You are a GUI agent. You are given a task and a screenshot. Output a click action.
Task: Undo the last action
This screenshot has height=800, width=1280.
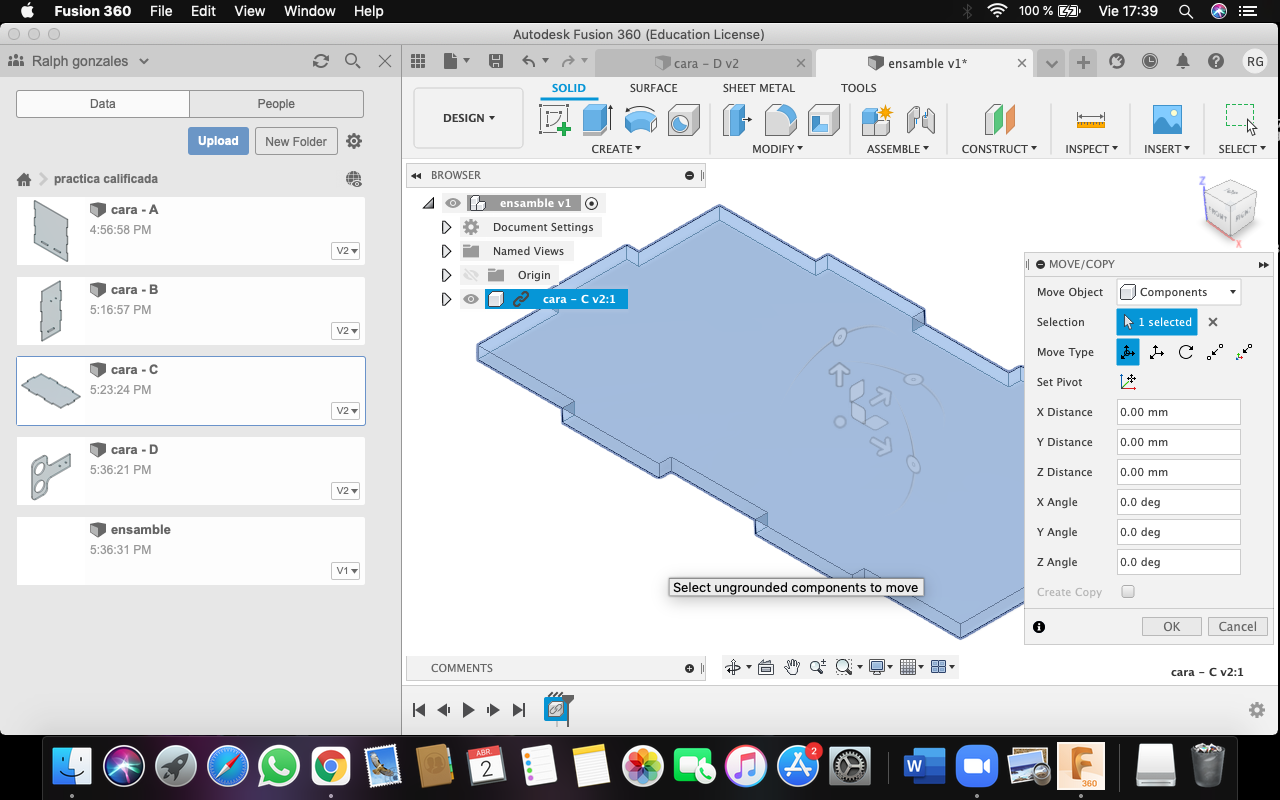pyautogui.click(x=529, y=62)
